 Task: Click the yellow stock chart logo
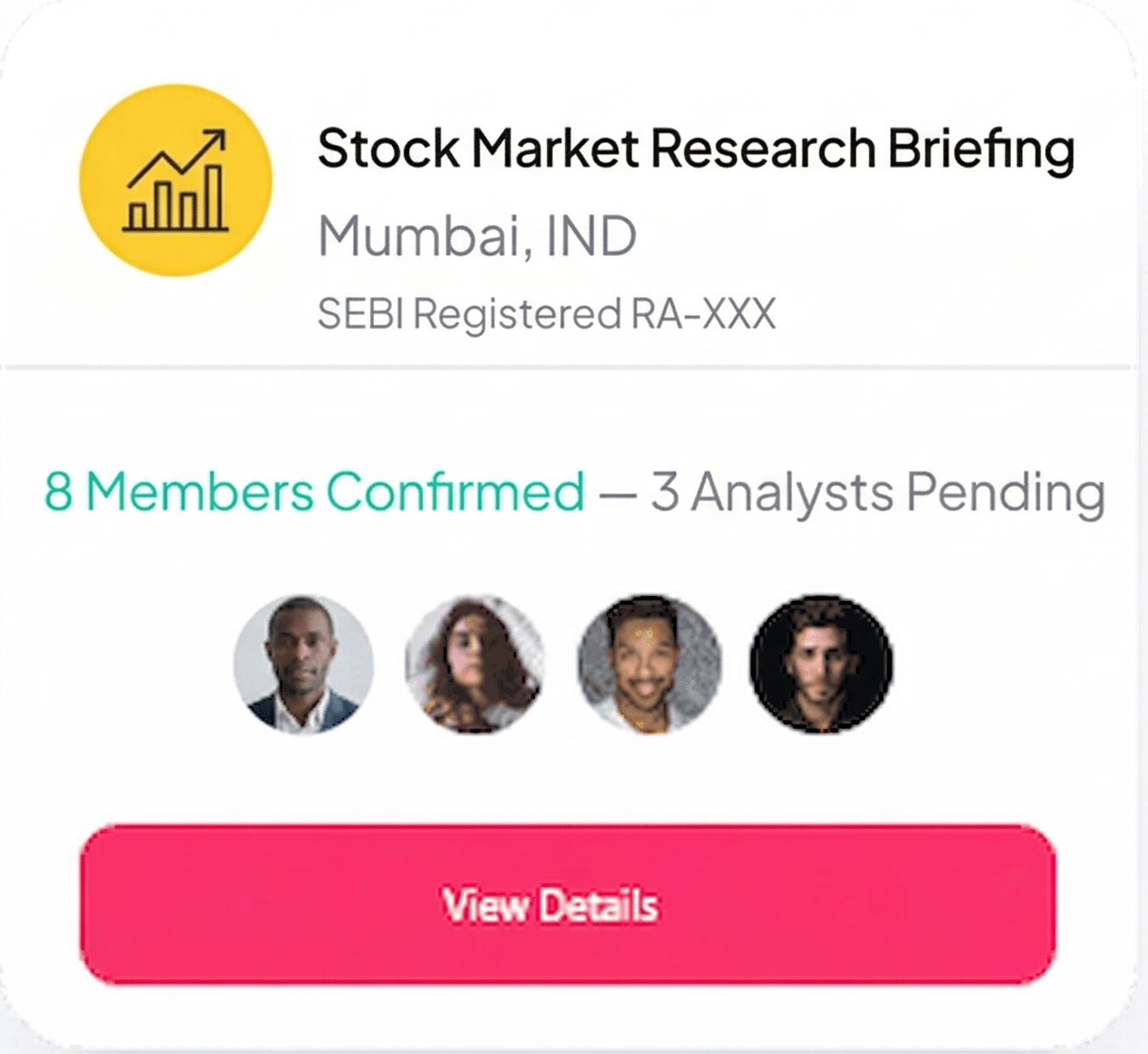point(176,180)
